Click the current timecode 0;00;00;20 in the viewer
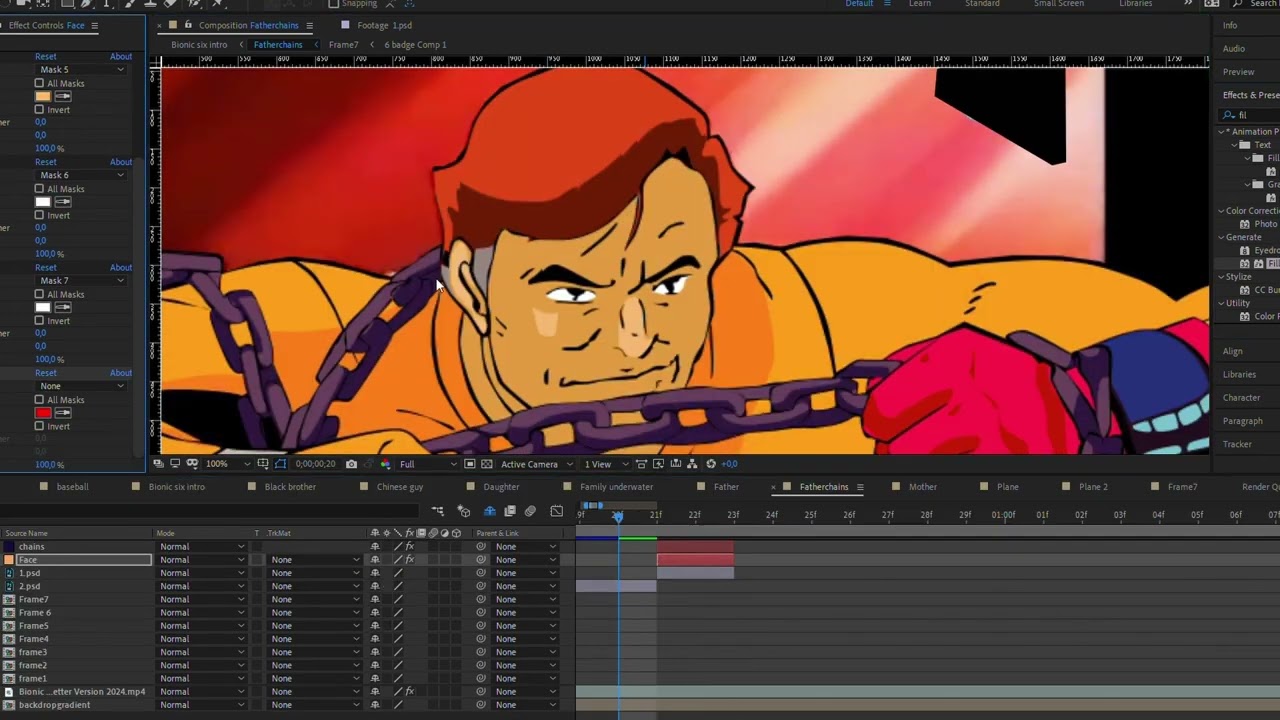The height and width of the screenshot is (720, 1280). [x=315, y=464]
